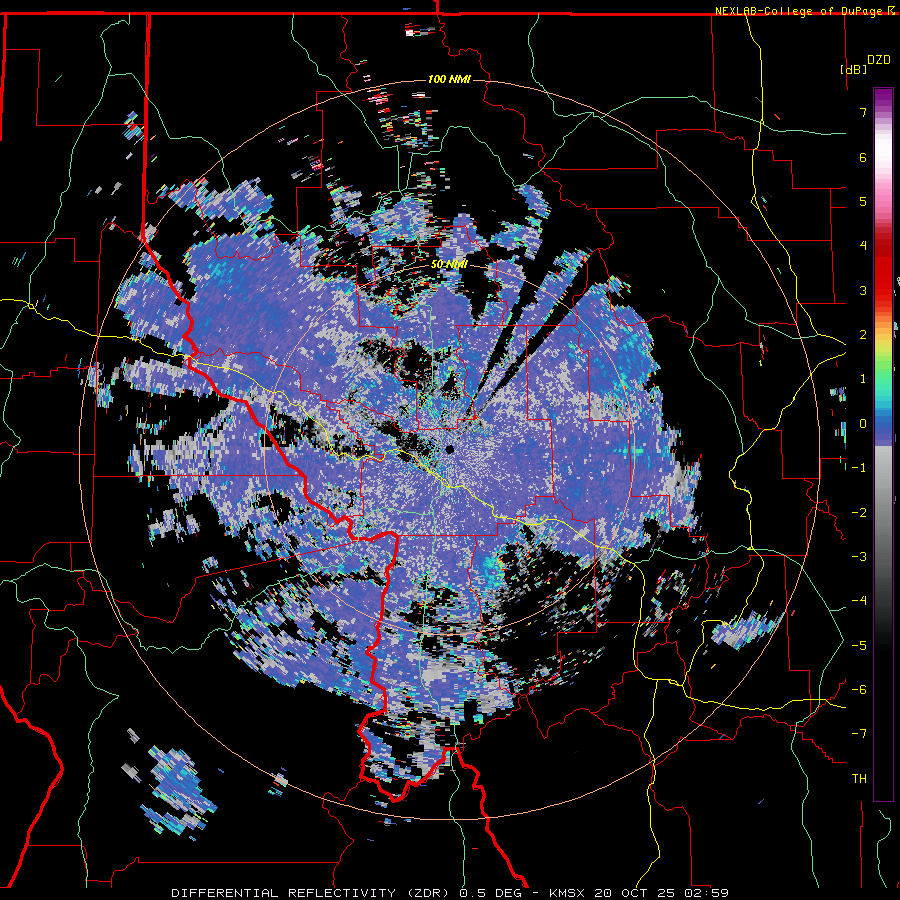Click the color scale value -3
This screenshot has width=900, height=900.
click(859, 557)
